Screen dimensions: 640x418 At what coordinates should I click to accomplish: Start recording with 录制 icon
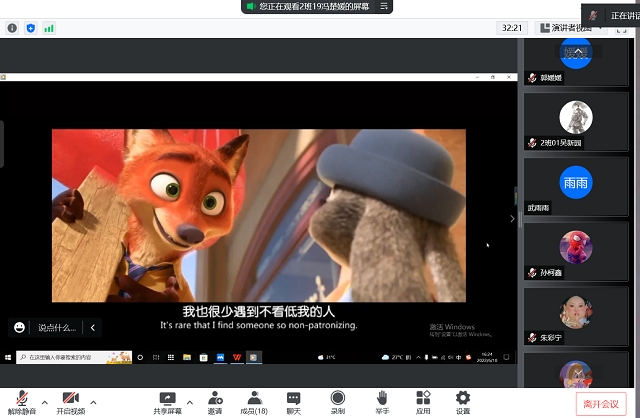coord(338,401)
